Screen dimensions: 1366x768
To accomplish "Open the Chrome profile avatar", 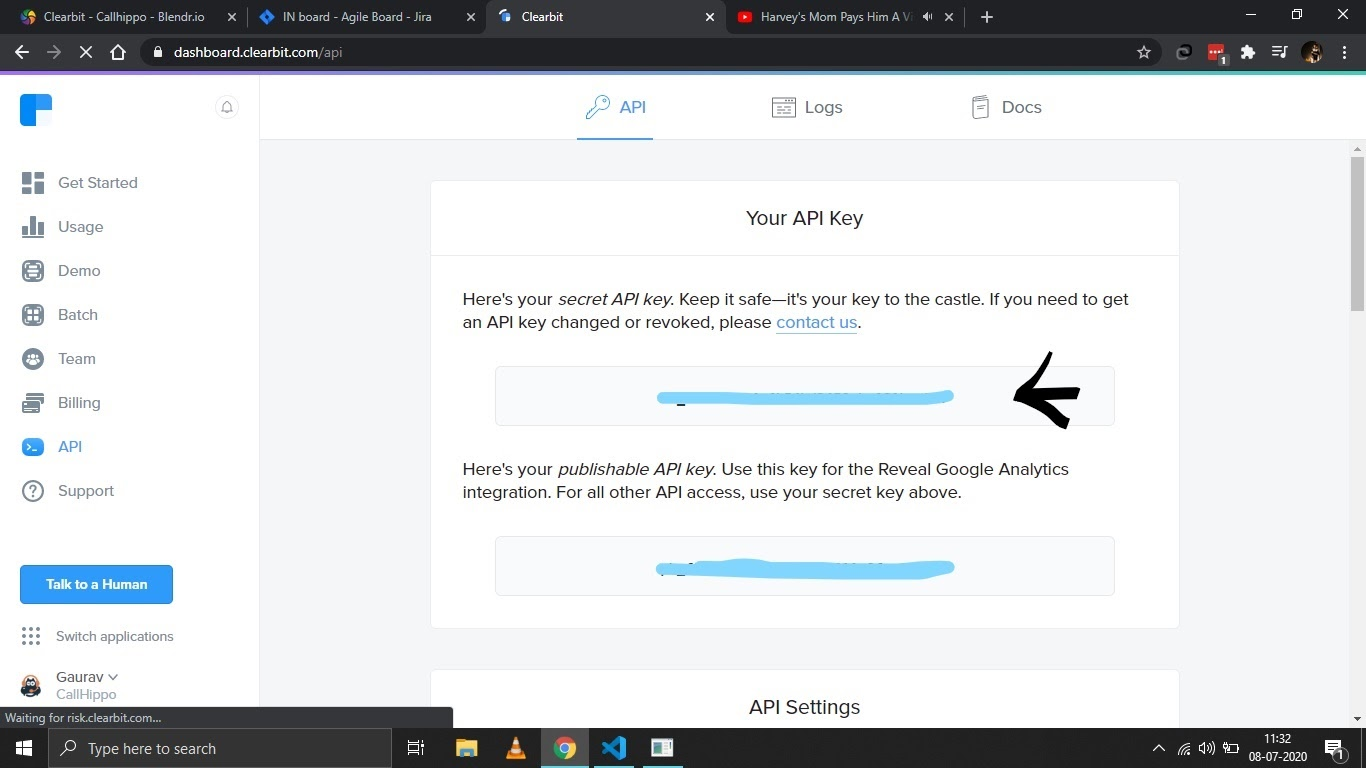I will [x=1312, y=52].
